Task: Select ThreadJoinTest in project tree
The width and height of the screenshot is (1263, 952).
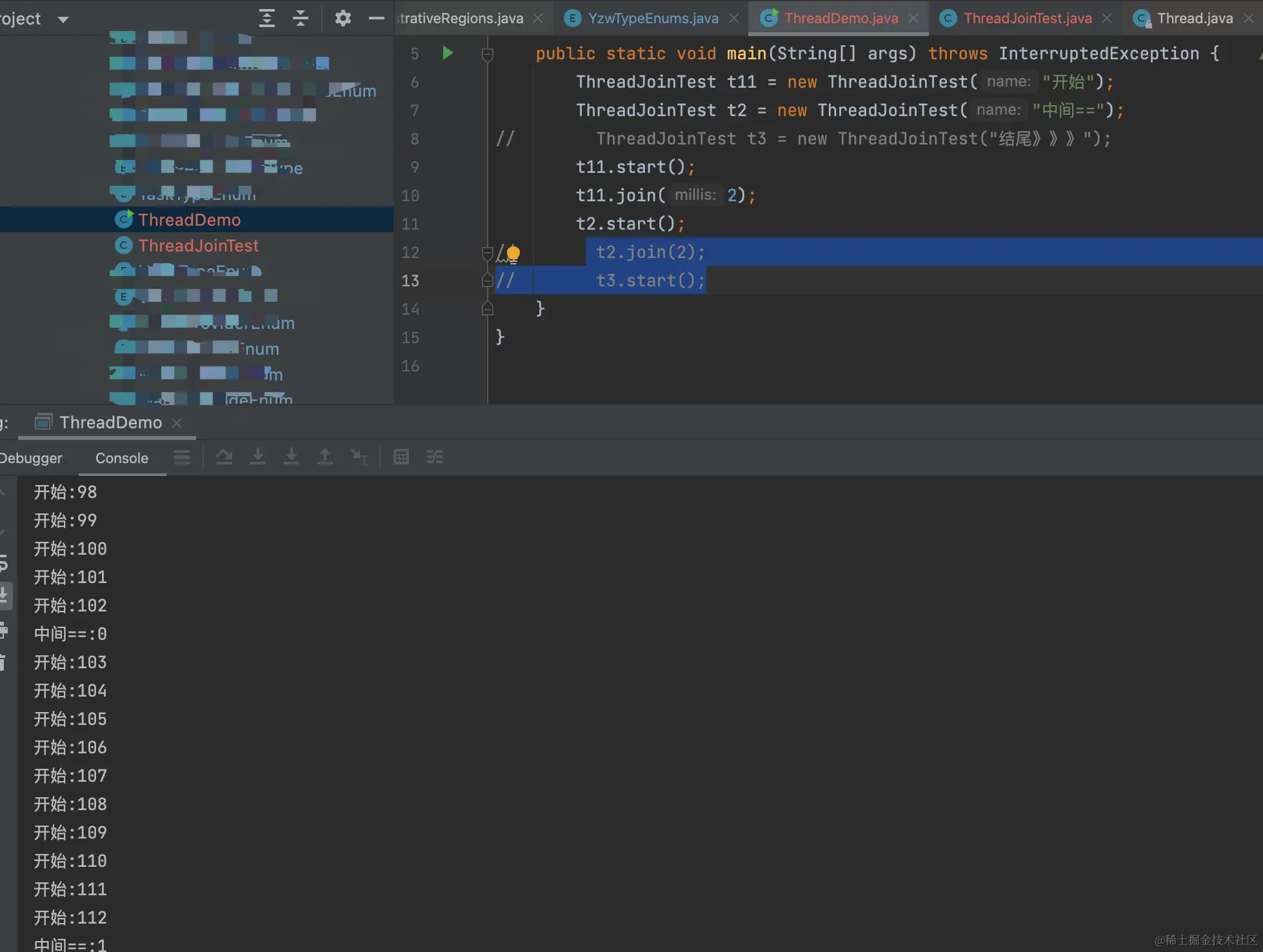Action: (x=198, y=246)
